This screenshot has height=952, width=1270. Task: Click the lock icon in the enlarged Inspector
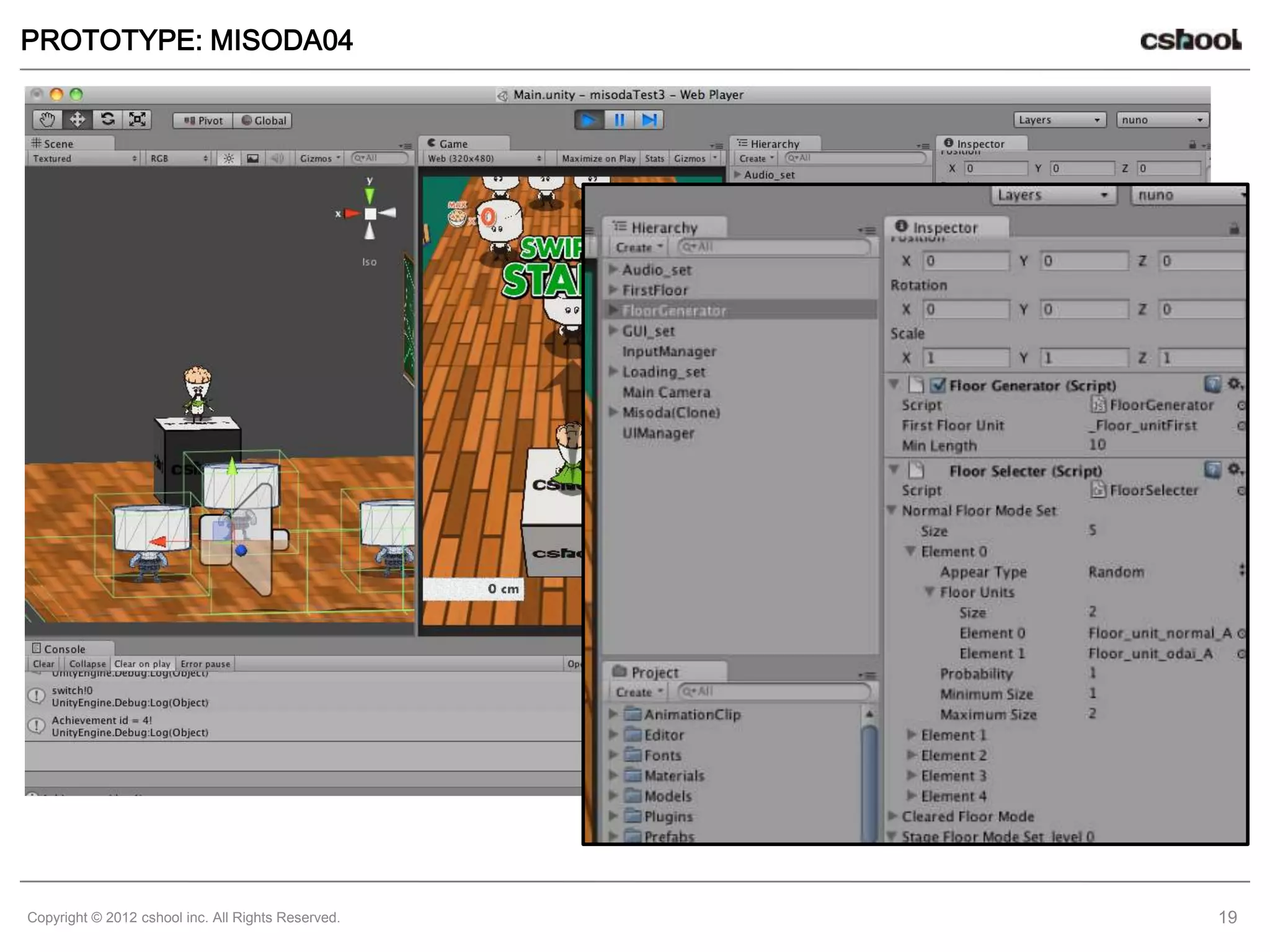[1234, 229]
